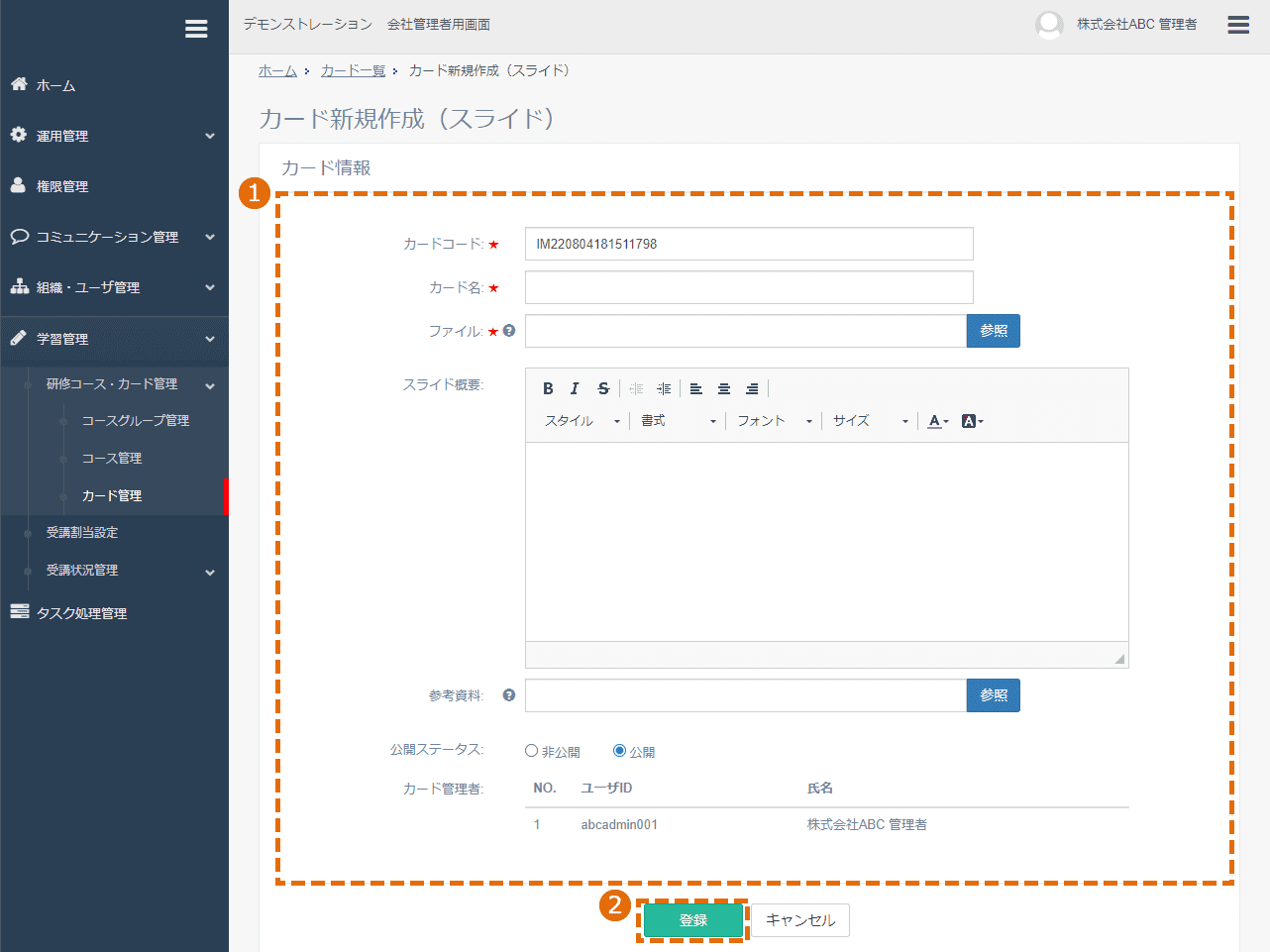This screenshot has width=1270, height=952.
Task: Click the 組織・ユーザ管理 hierarchy icon
Action: click(x=19, y=286)
